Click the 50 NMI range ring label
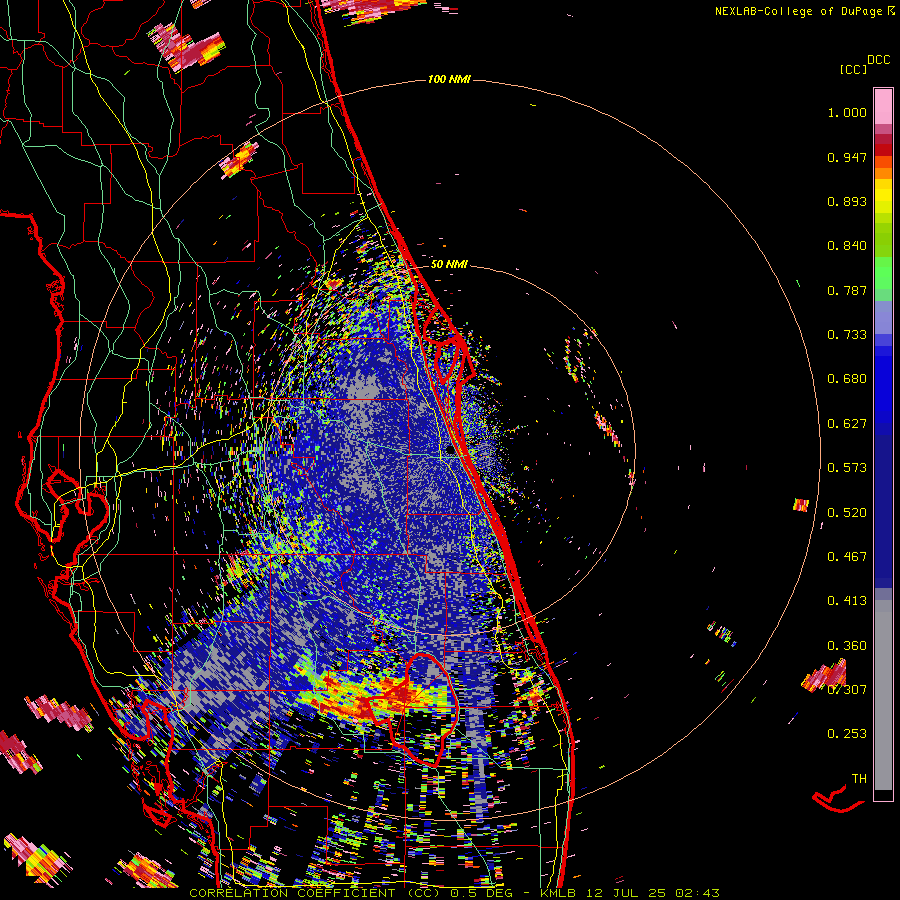 [x=449, y=264]
